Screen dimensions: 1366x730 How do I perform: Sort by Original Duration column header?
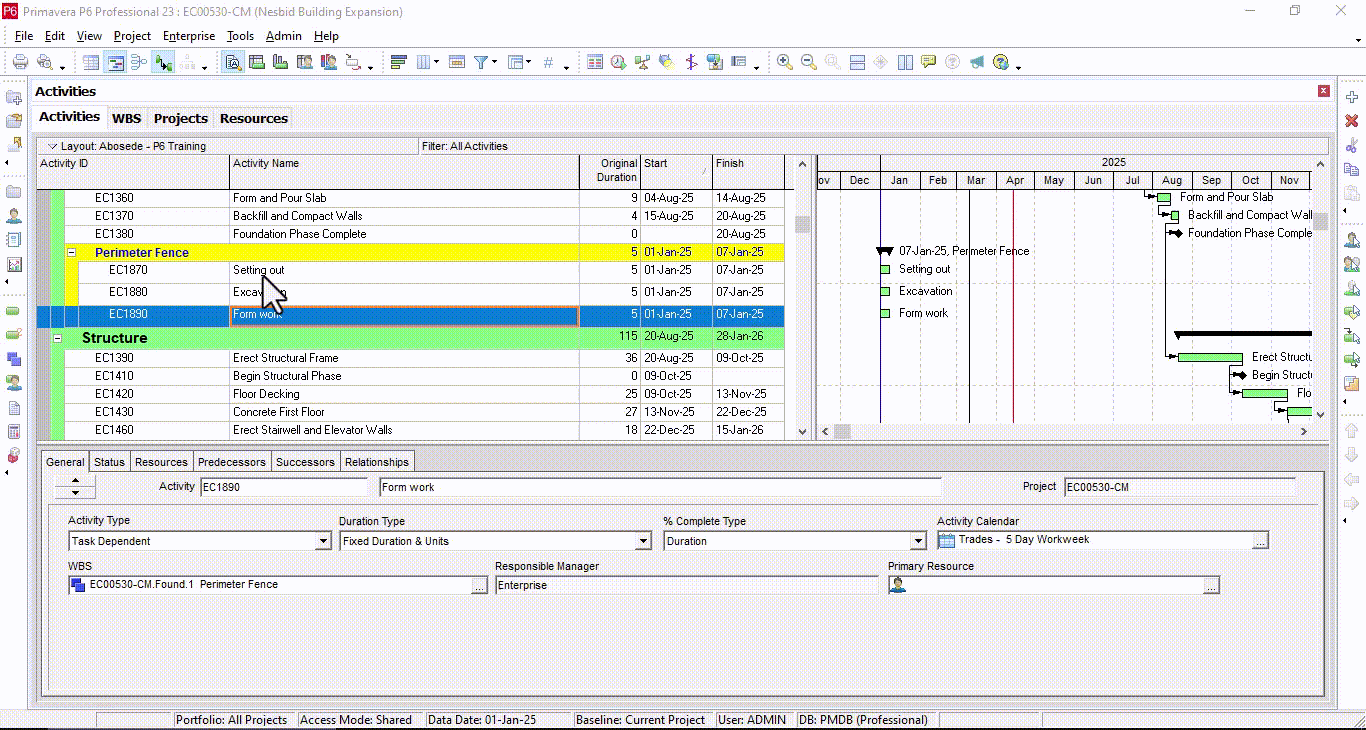(610, 171)
